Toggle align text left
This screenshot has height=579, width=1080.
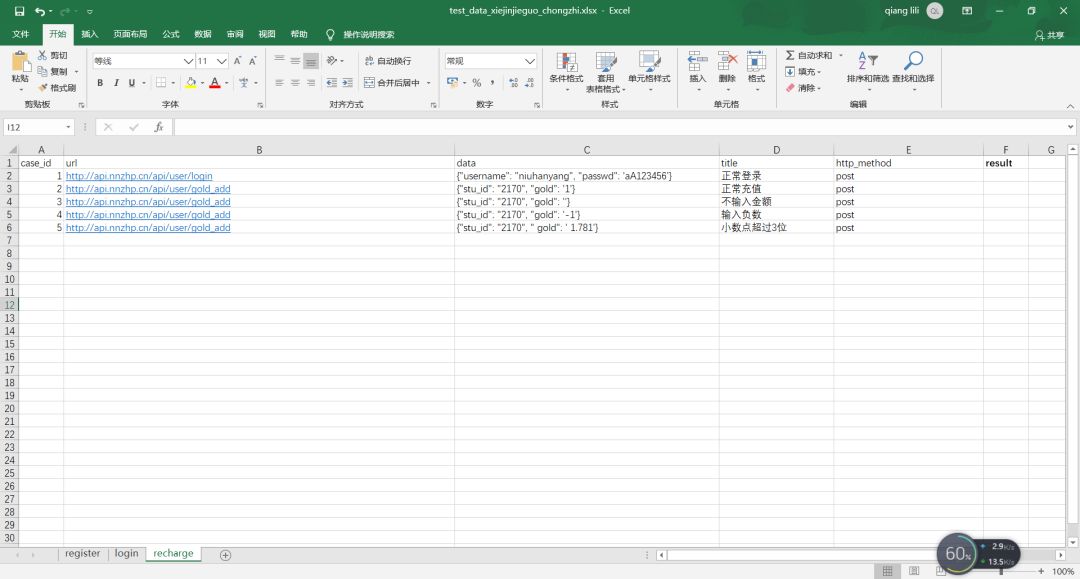[279, 83]
